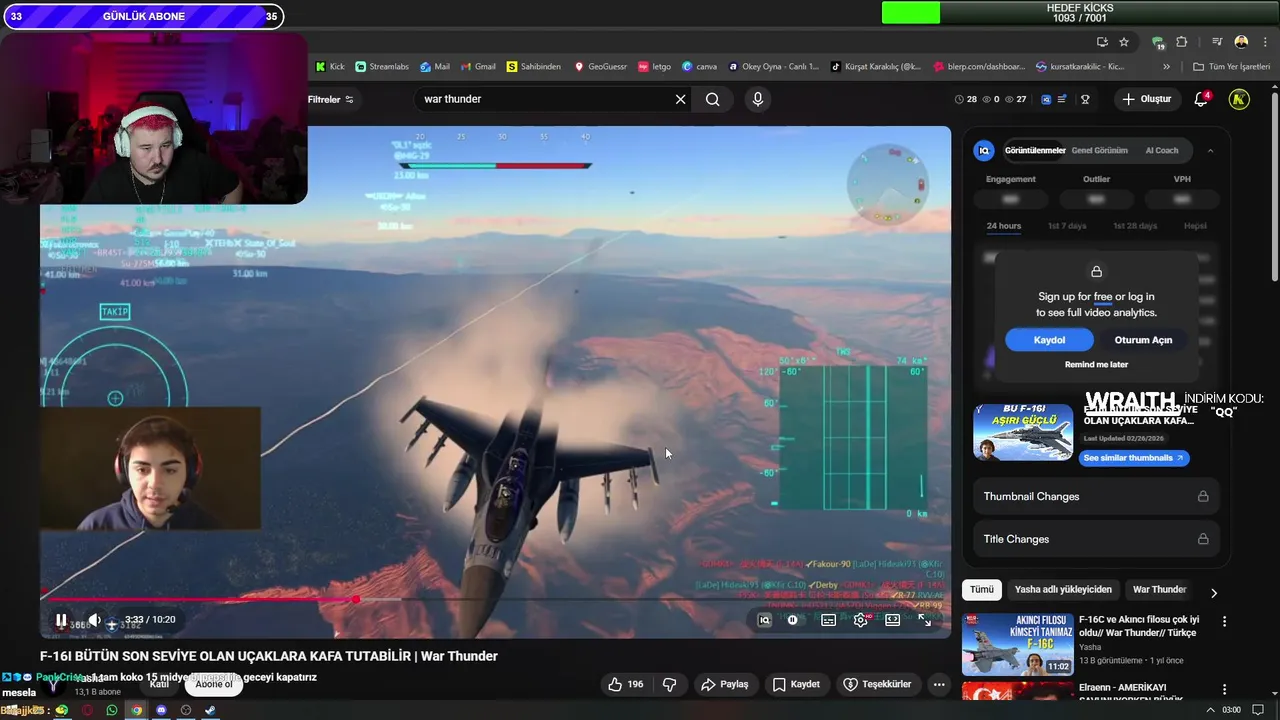Viewport: 1280px width, 720px height.
Task: Click the blue IQ extension toolbar icon
Action: tap(1046, 99)
